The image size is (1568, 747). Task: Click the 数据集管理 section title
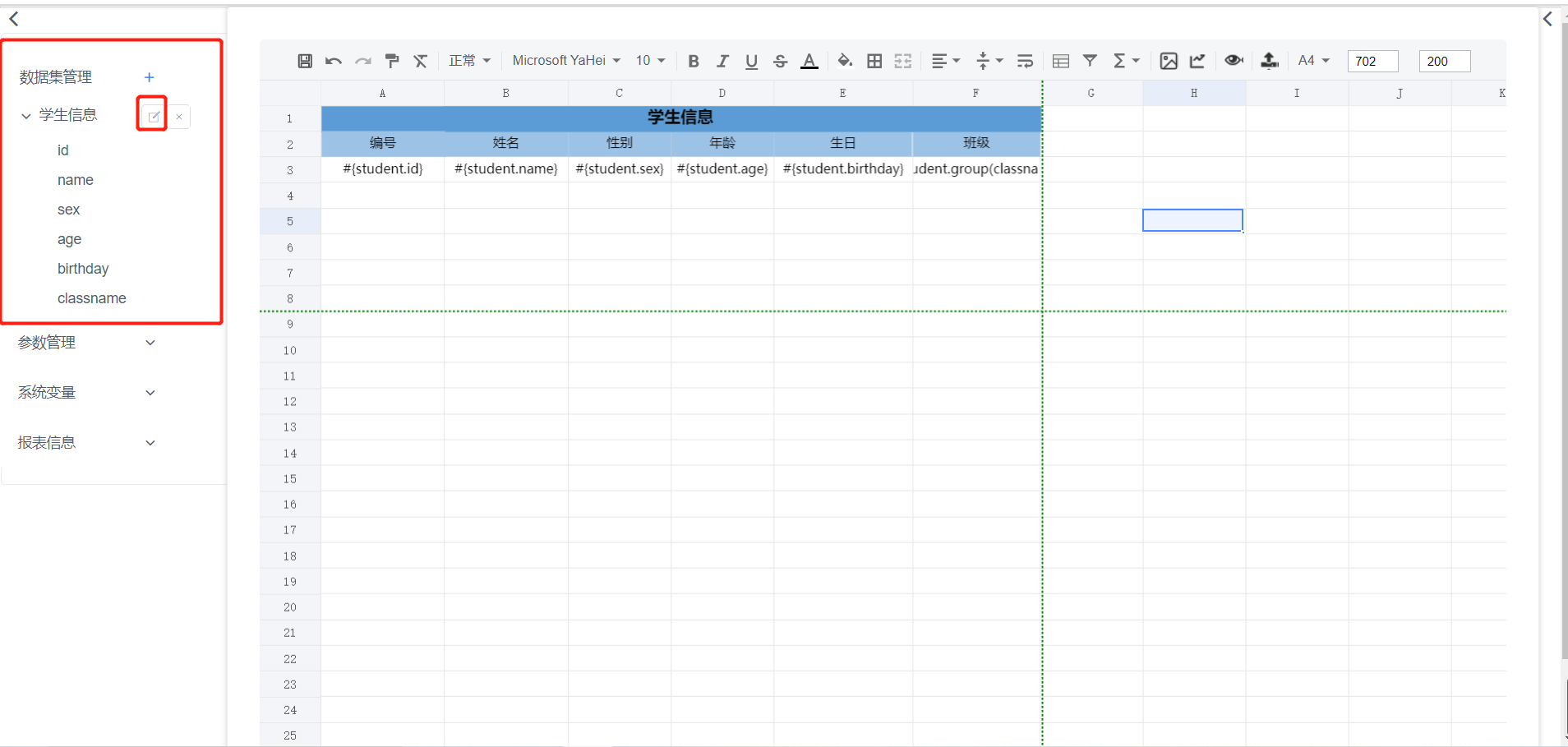point(56,77)
